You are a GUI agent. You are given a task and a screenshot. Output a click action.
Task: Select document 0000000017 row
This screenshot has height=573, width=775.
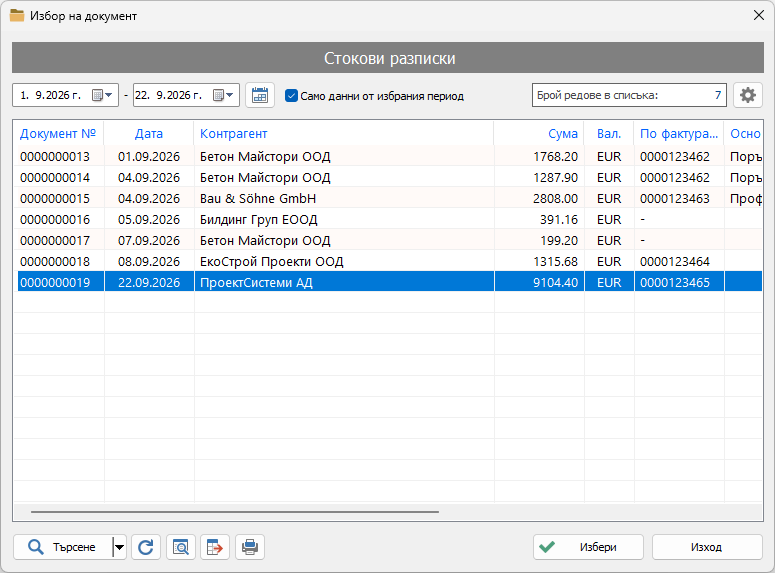[390, 240]
